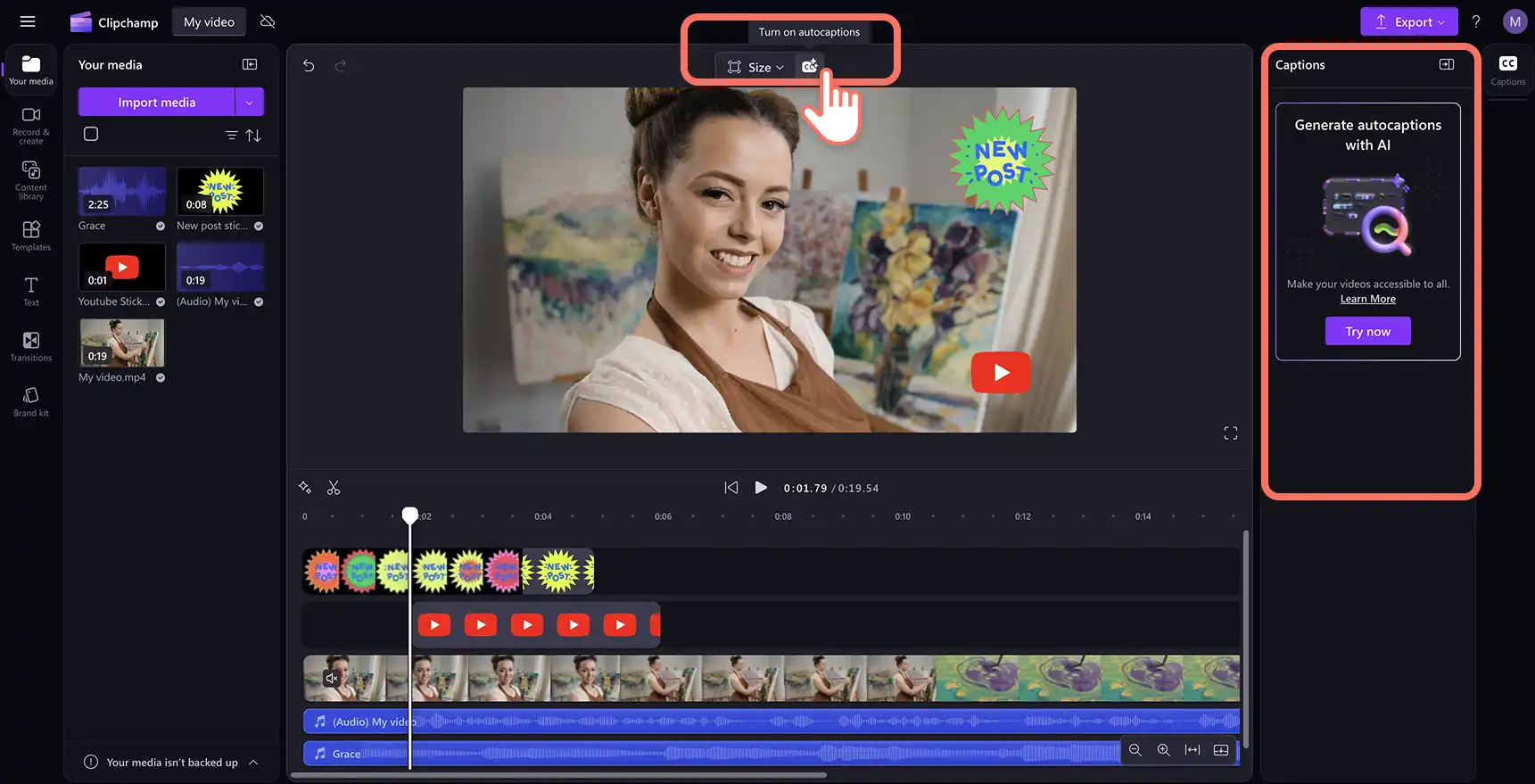Undo the last edit
This screenshot has width=1535, height=784.
pyautogui.click(x=309, y=66)
